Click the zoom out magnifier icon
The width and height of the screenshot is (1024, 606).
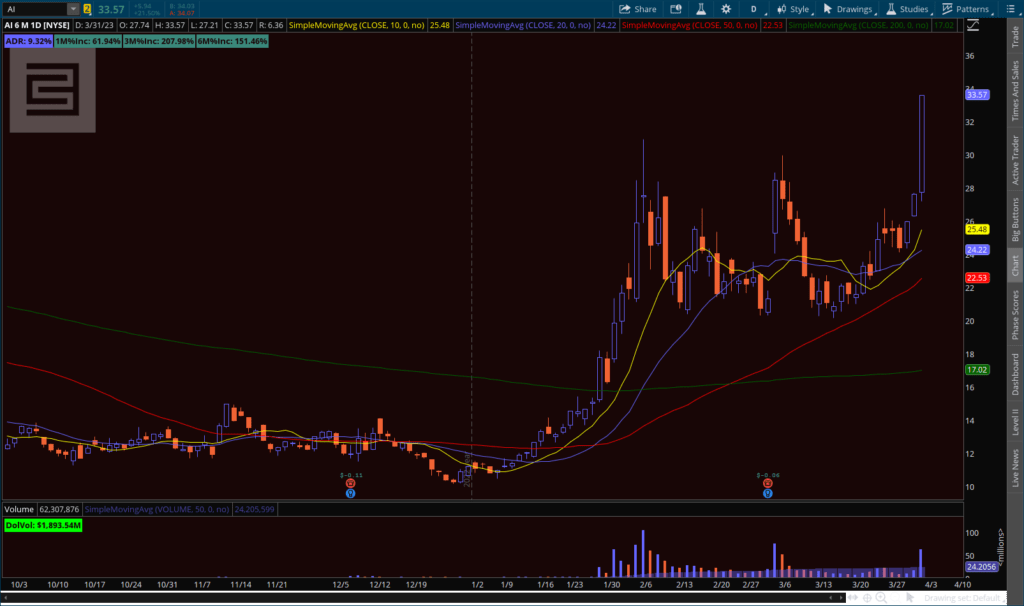click(895, 598)
